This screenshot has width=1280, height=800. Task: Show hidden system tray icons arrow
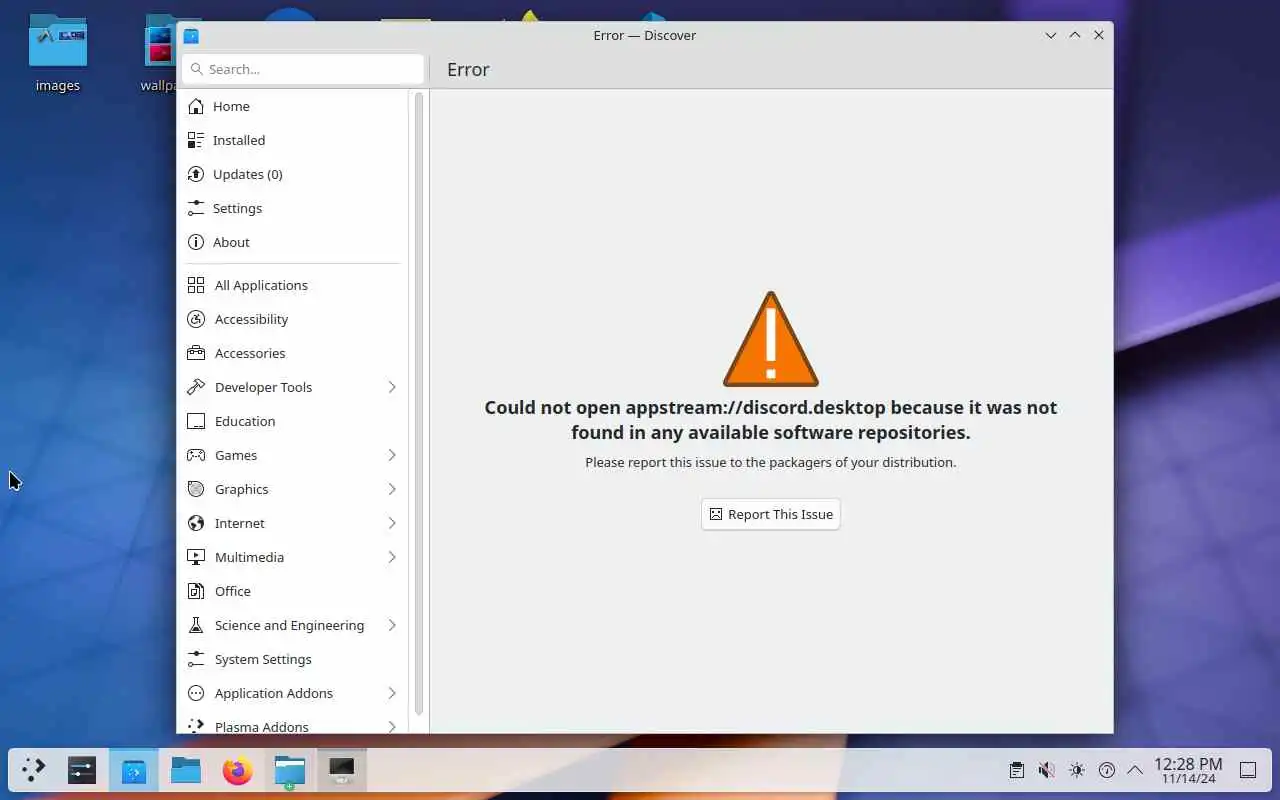1135,770
